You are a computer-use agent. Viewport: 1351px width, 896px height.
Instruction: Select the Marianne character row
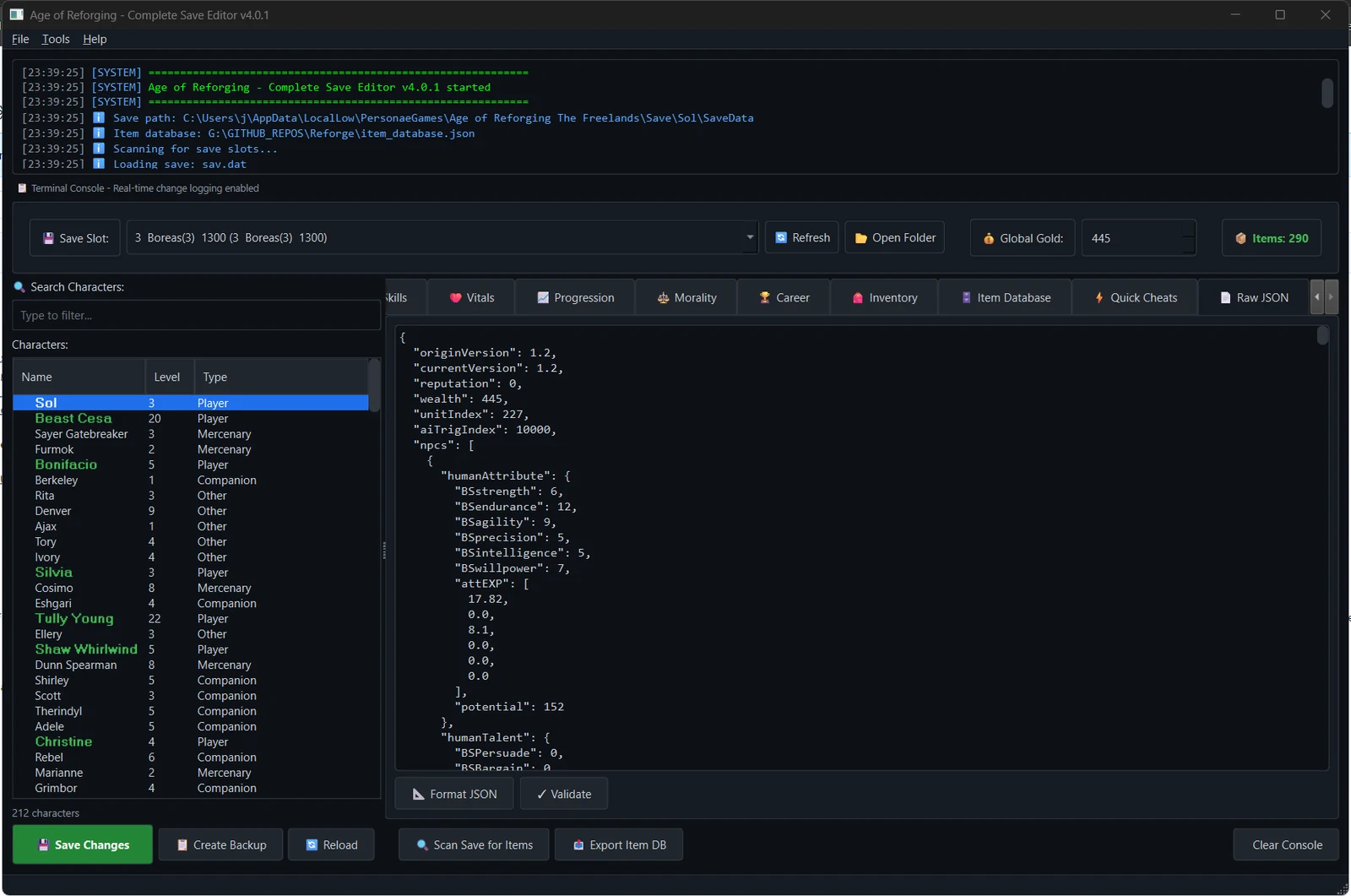click(x=191, y=773)
